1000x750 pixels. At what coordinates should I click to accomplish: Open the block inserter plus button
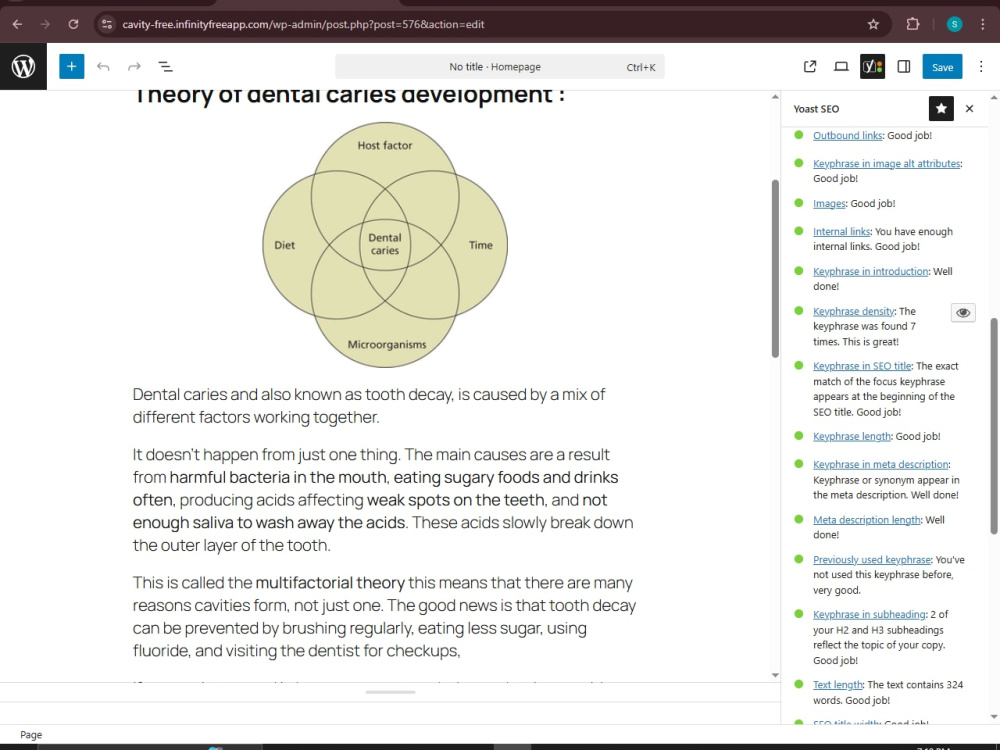[71, 66]
